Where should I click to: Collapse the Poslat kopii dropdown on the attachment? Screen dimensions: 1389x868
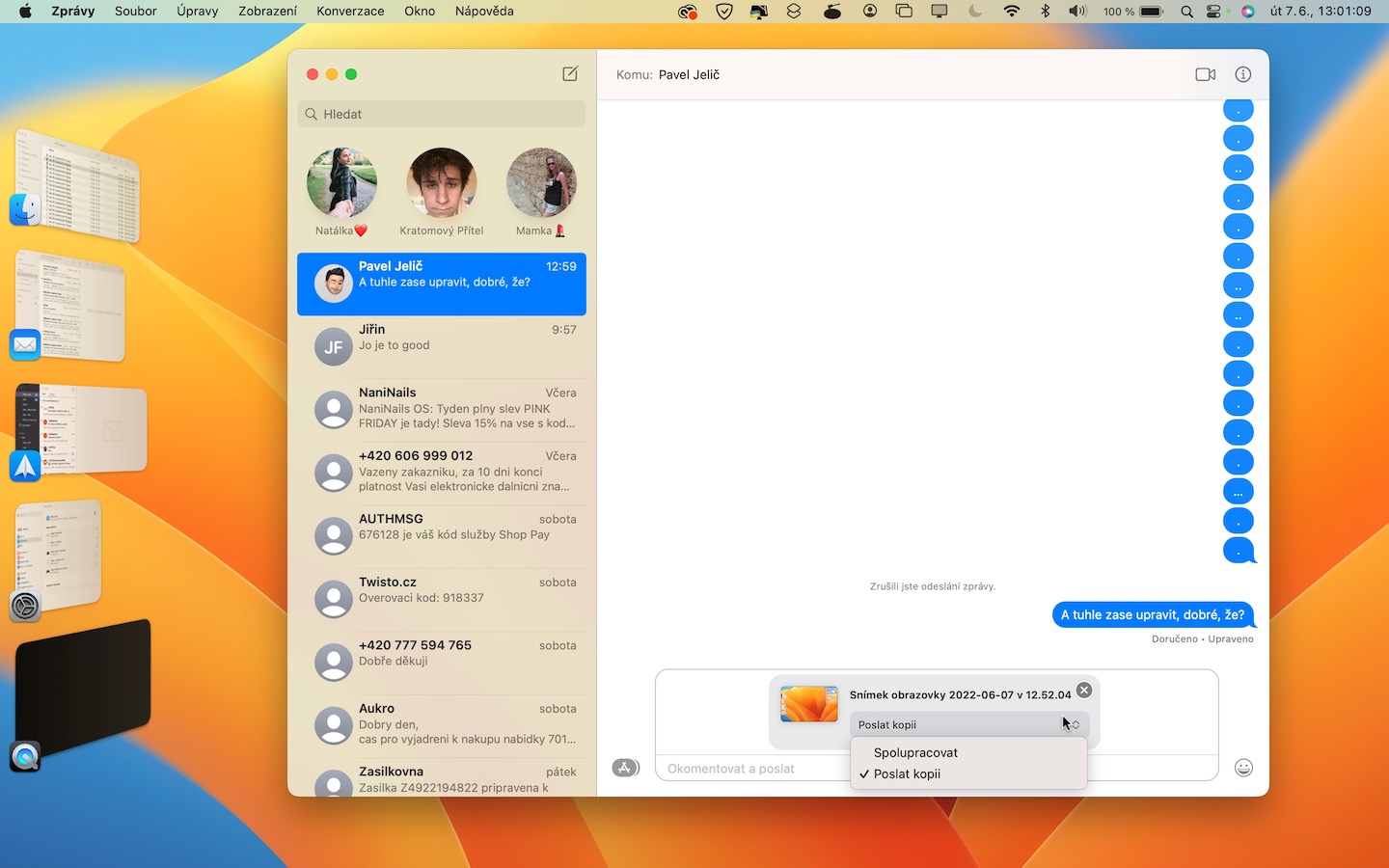point(969,724)
